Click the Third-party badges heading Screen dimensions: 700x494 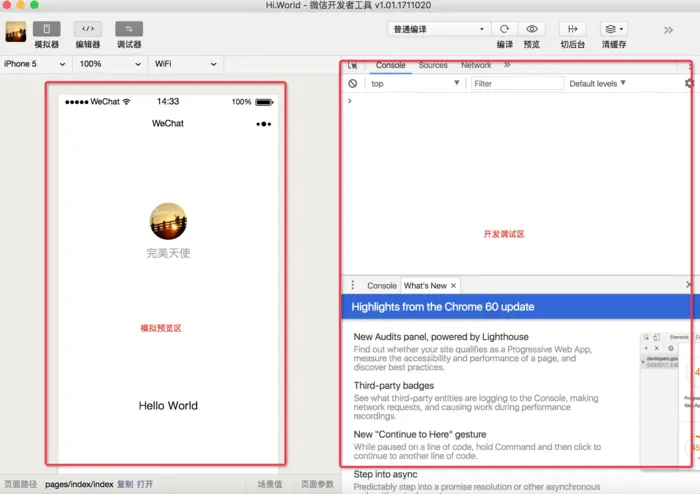tap(393, 385)
